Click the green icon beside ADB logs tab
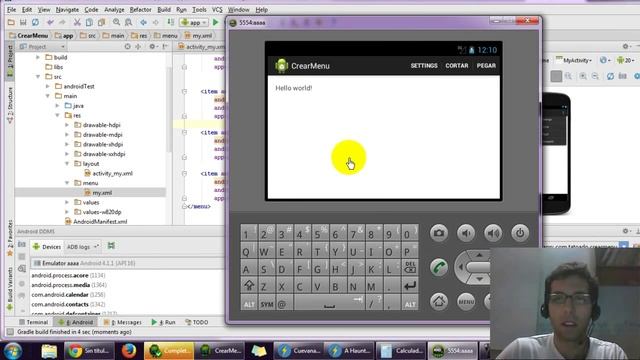The image size is (640, 360). click(x=111, y=246)
